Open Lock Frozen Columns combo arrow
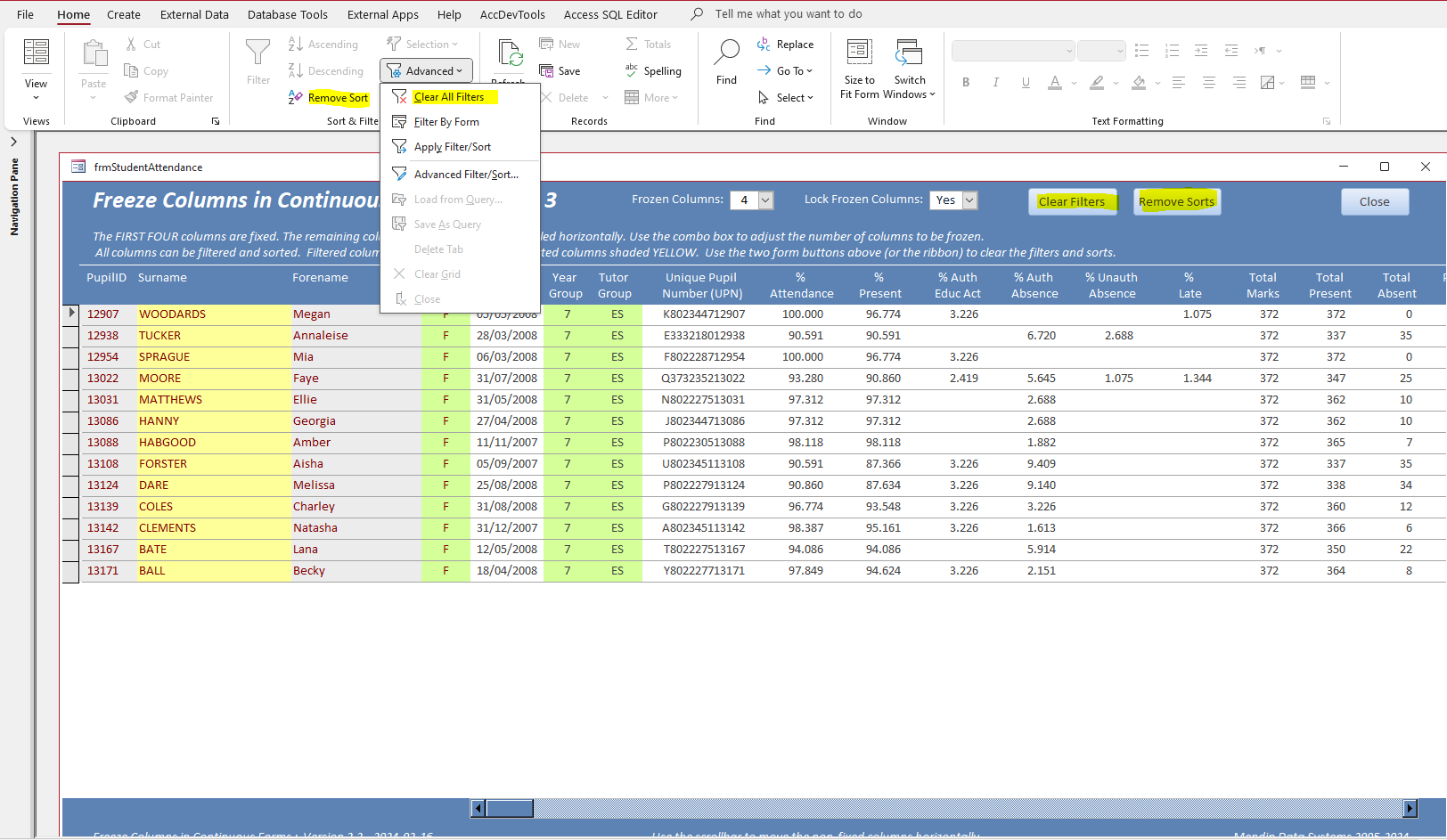This screenshot has height=840, width=1447. pos(970,200)
